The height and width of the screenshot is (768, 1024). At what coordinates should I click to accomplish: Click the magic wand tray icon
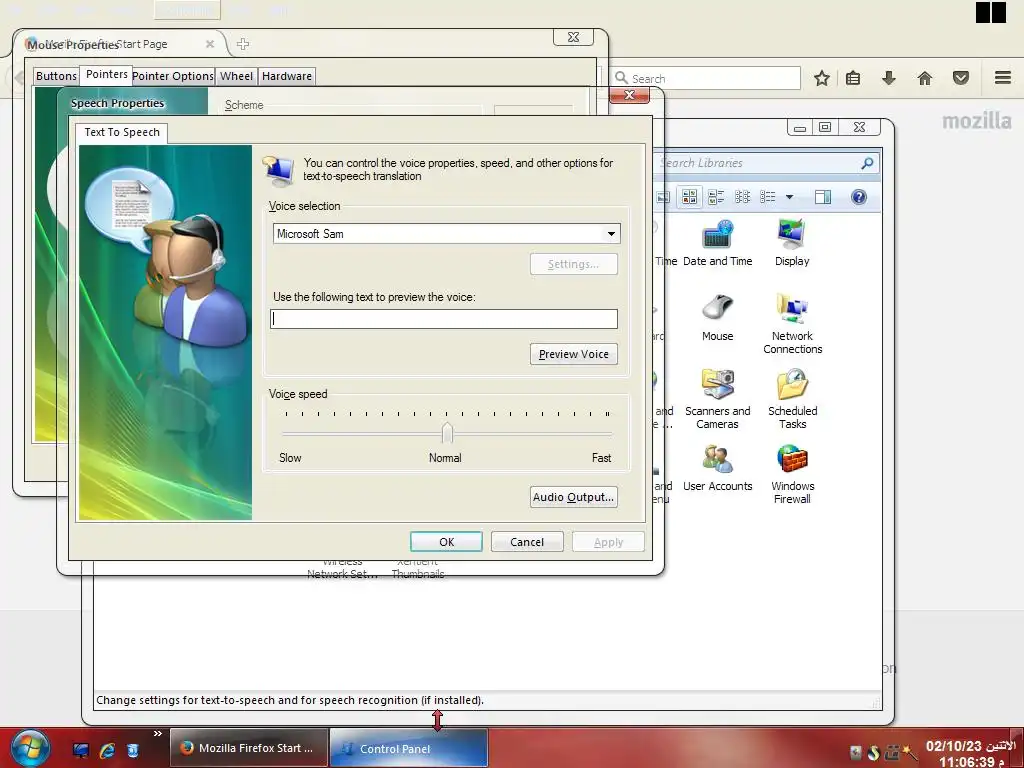pos(910,752)
